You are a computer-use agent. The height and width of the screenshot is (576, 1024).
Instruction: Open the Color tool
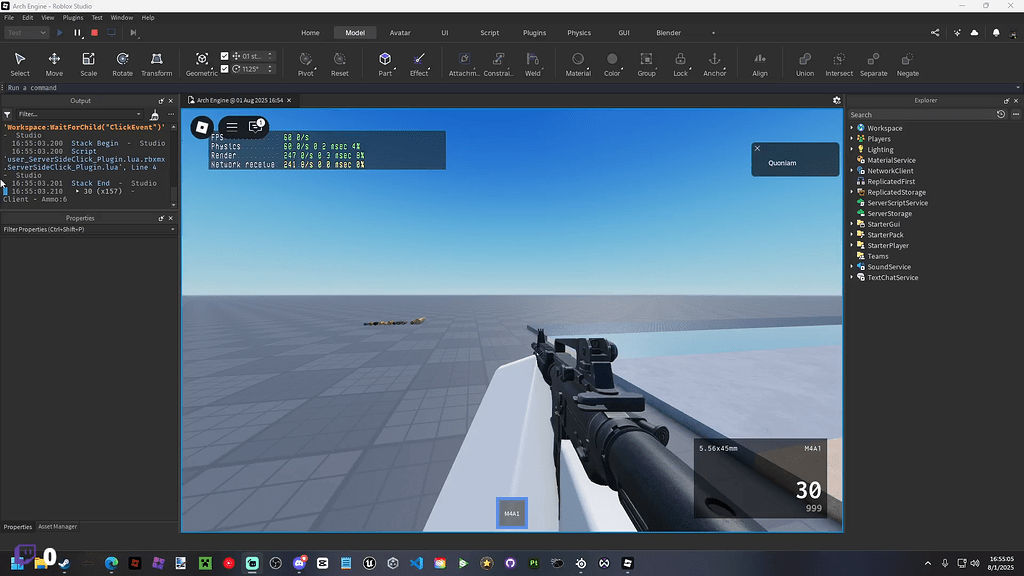point(613,62)
